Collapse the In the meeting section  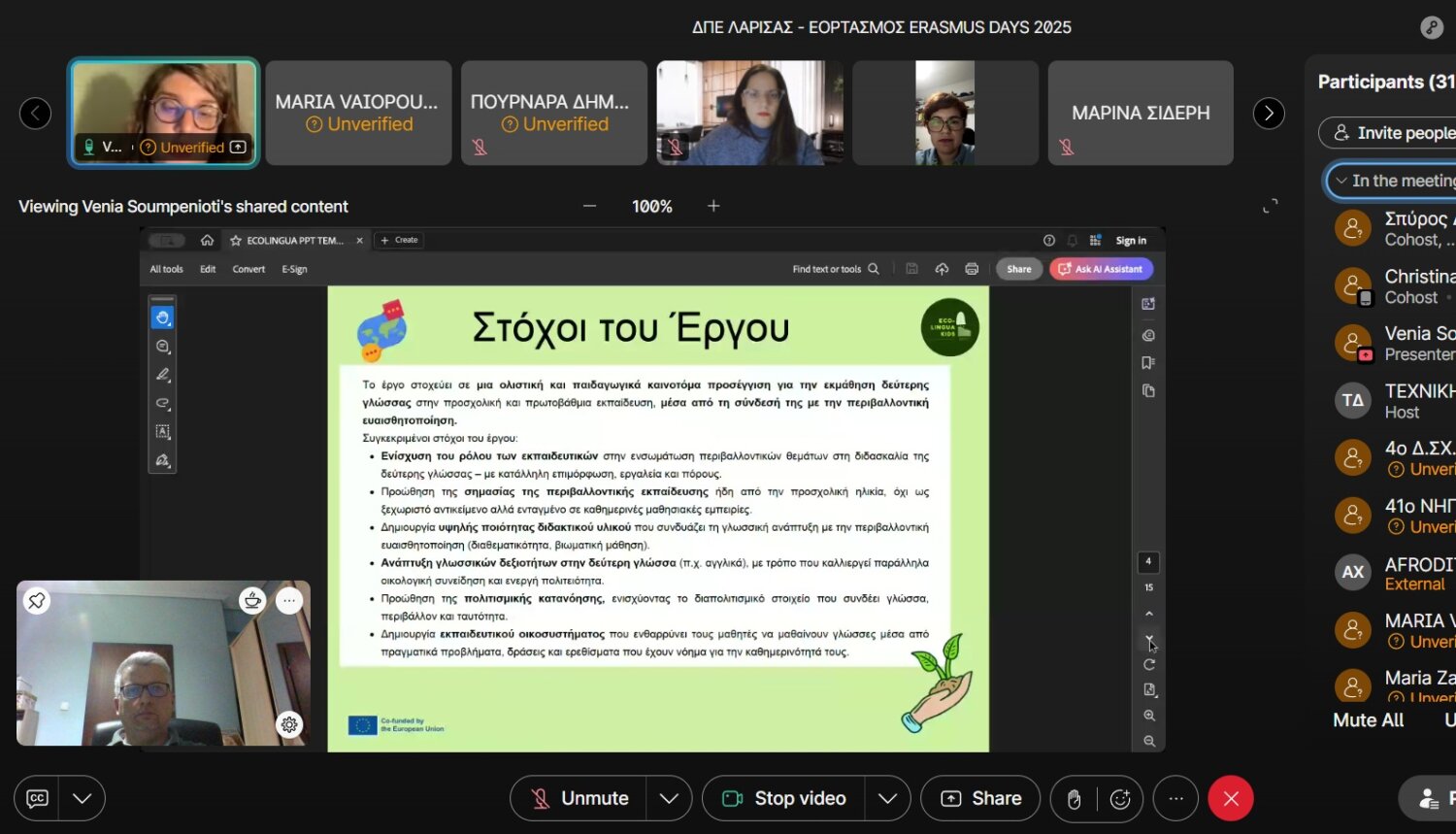1341,181
